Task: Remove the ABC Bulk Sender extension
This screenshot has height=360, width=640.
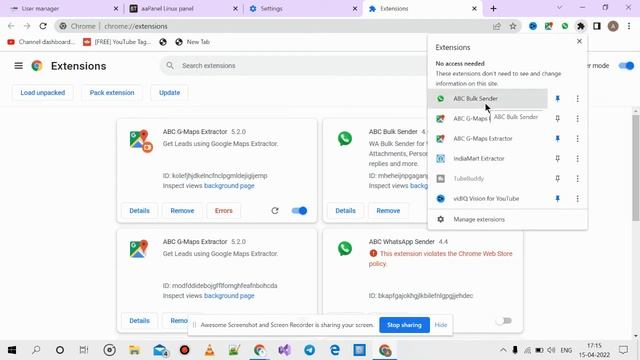Action: (388, 211)
